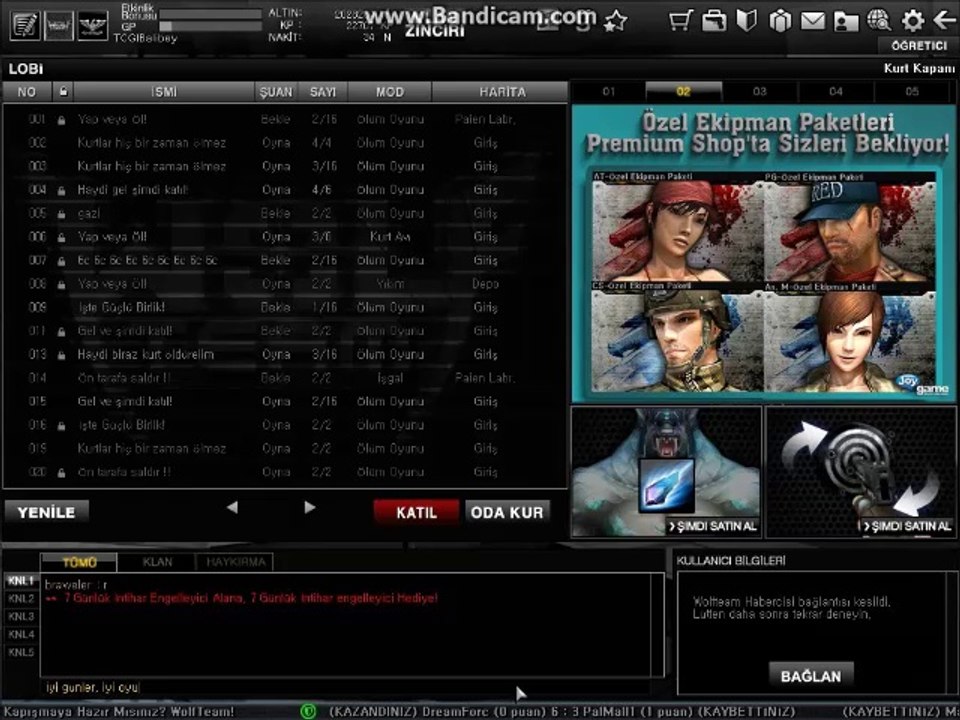Open the inventory briefcase icon
Viewport: 960px width, 720px height.
pos(714,20)
